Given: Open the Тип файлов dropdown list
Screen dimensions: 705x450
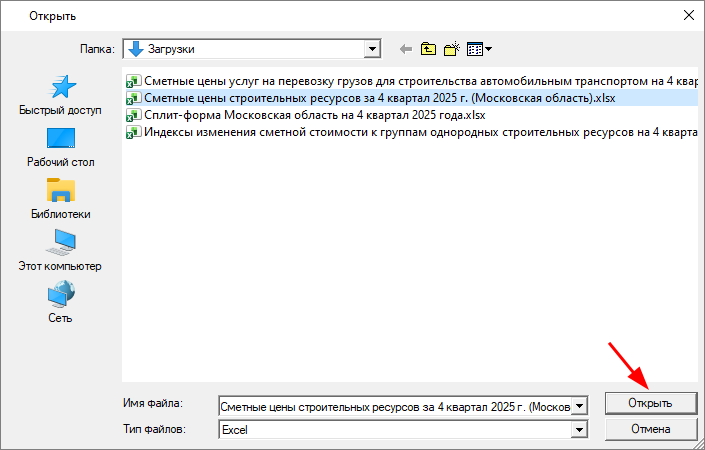Looking at the screenshot, I should click(578, 430).
